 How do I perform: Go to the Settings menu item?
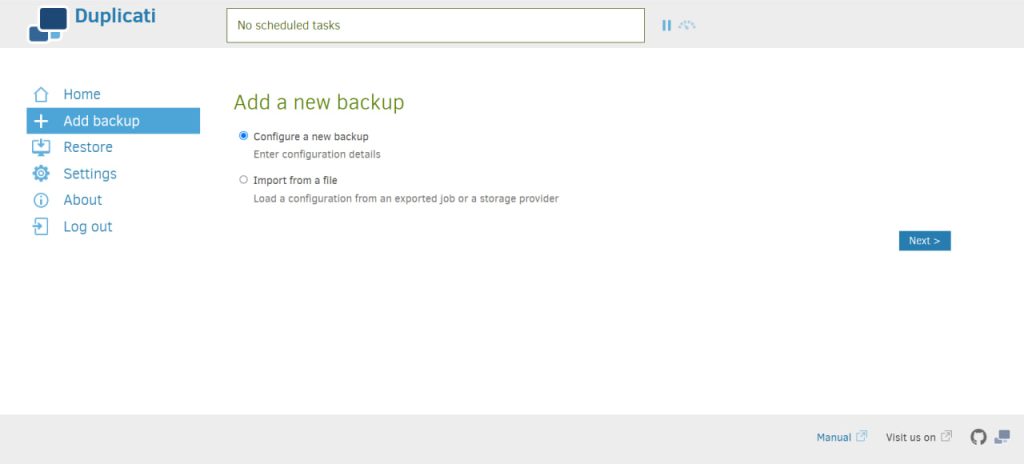coord(90,174)
